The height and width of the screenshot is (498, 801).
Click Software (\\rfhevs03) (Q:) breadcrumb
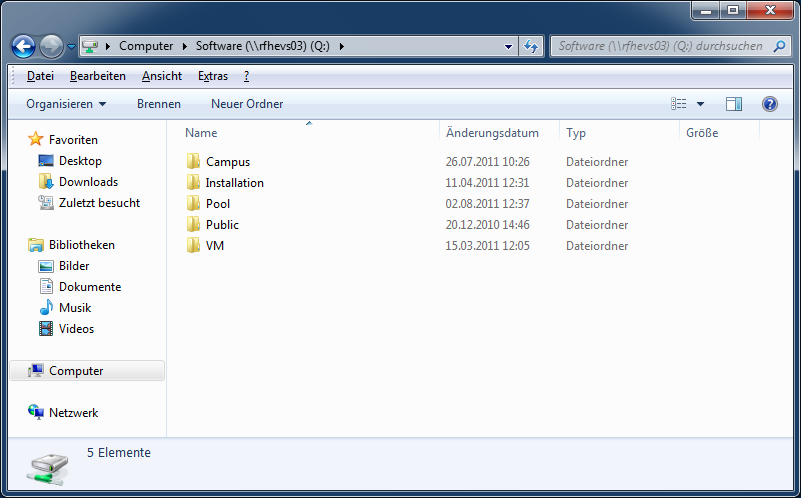tap(263, 46)
